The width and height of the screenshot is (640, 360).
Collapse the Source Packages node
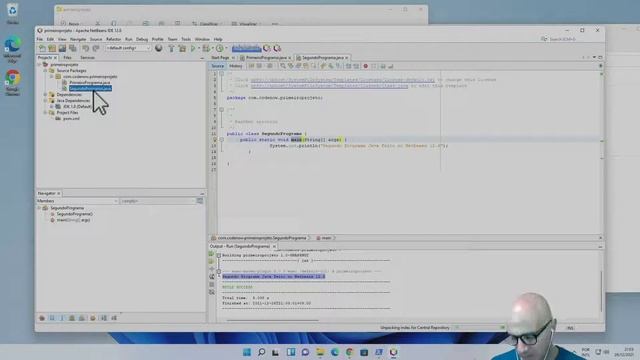click(45, 71)
